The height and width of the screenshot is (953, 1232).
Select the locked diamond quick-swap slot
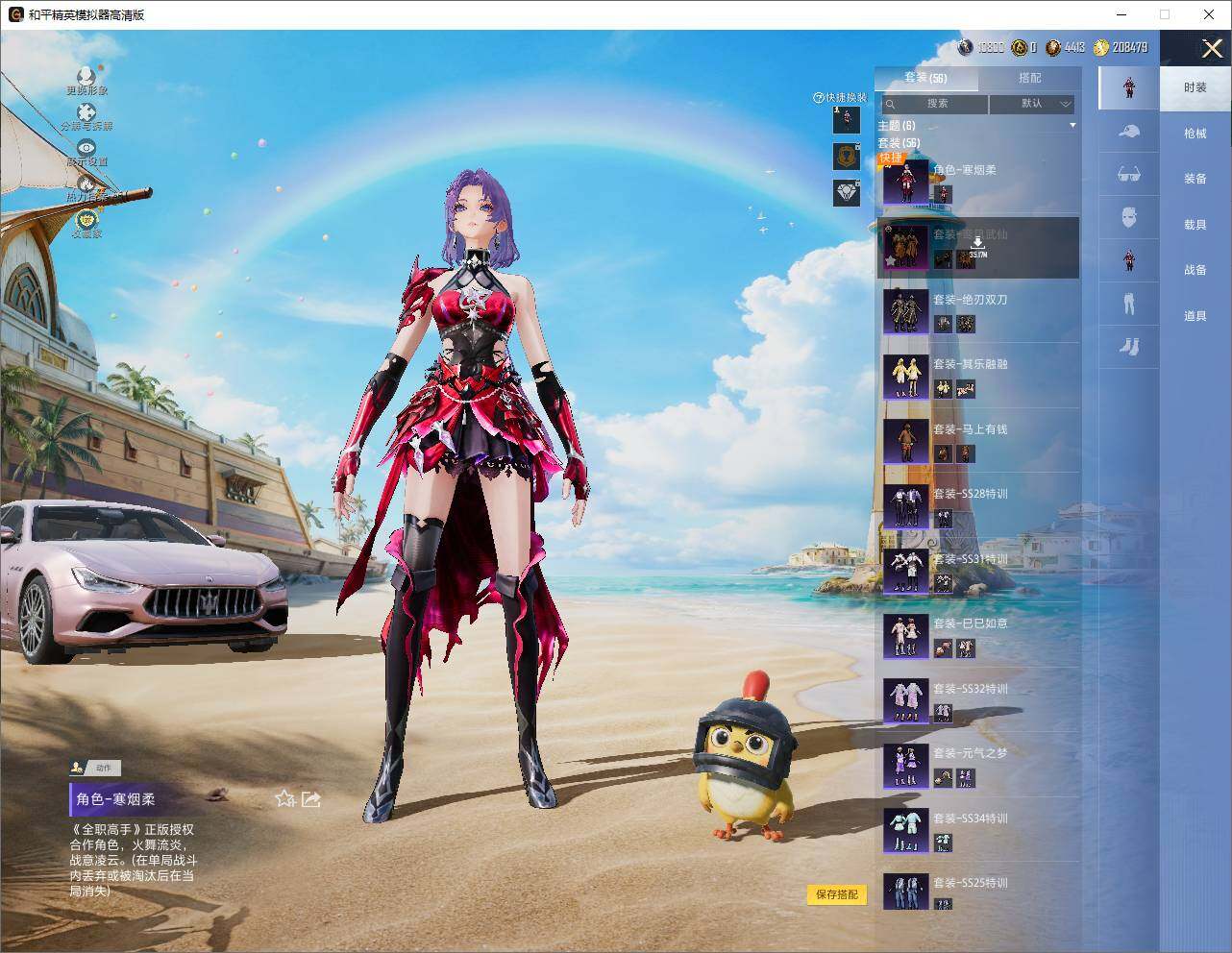pos(846,192)
